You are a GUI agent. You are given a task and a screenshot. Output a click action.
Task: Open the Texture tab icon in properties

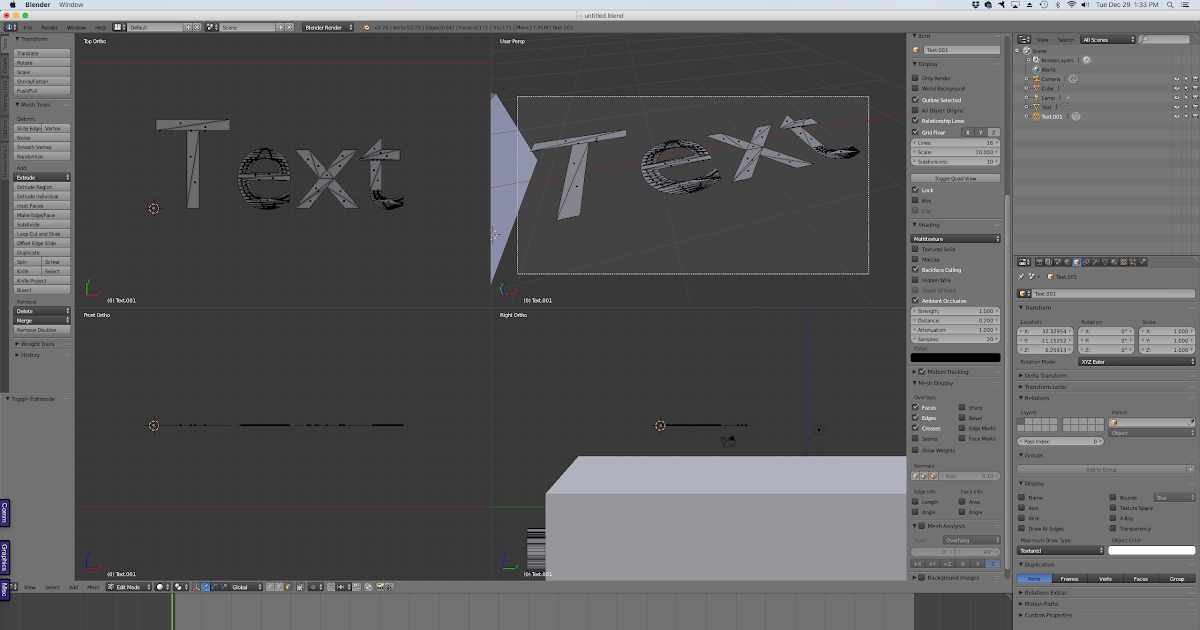click(x=1123, y=262)
